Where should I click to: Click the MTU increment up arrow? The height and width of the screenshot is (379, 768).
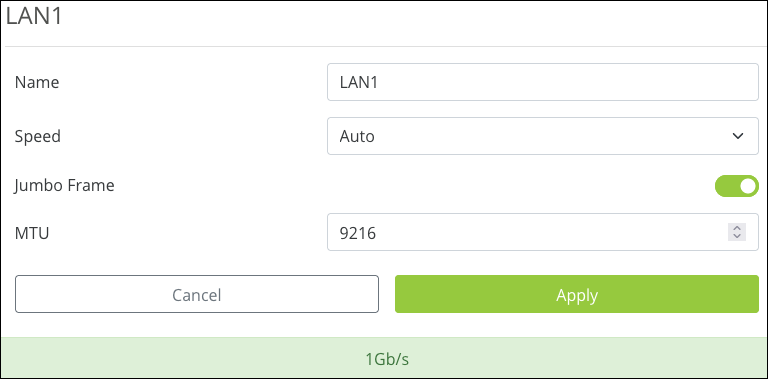tap(737, 228)
